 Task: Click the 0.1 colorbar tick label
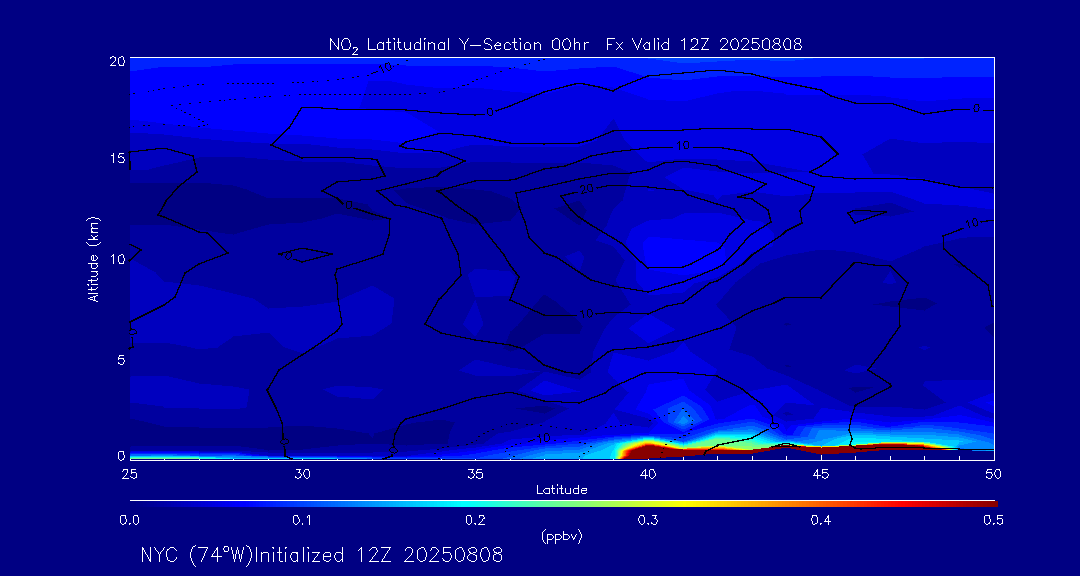coord(302,520)
